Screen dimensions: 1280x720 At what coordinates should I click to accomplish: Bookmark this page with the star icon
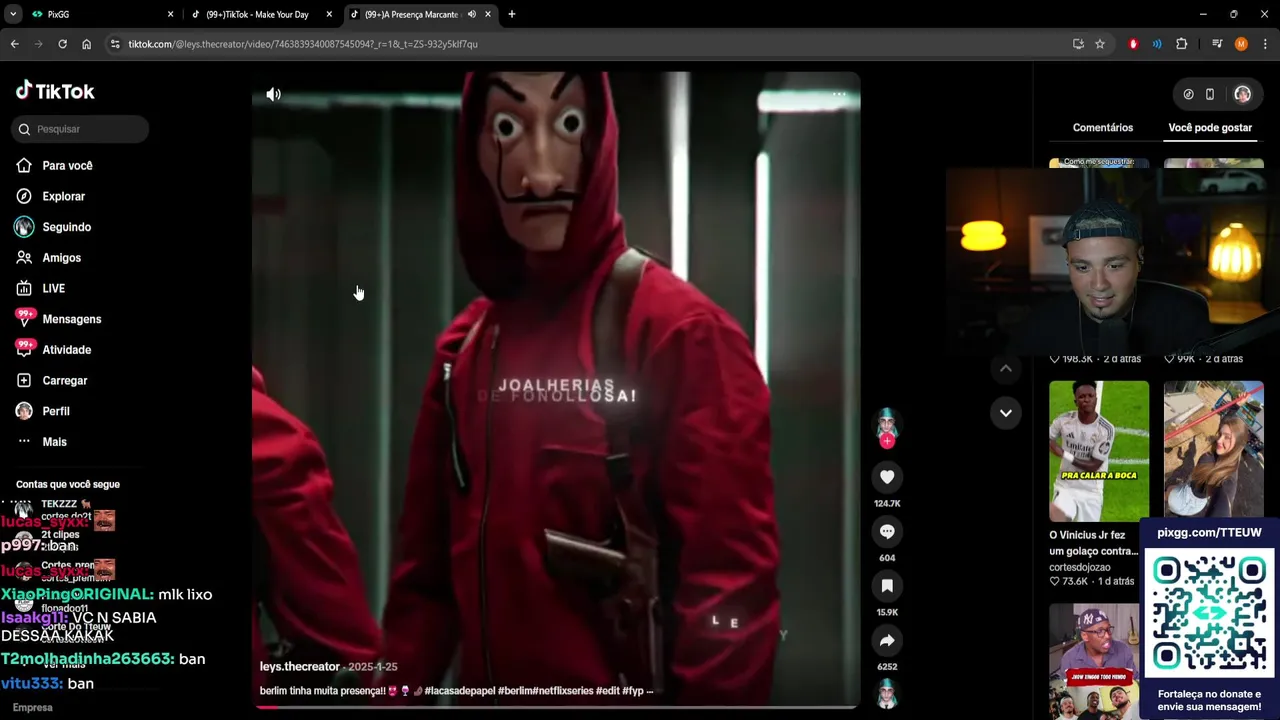[1100, 44]
